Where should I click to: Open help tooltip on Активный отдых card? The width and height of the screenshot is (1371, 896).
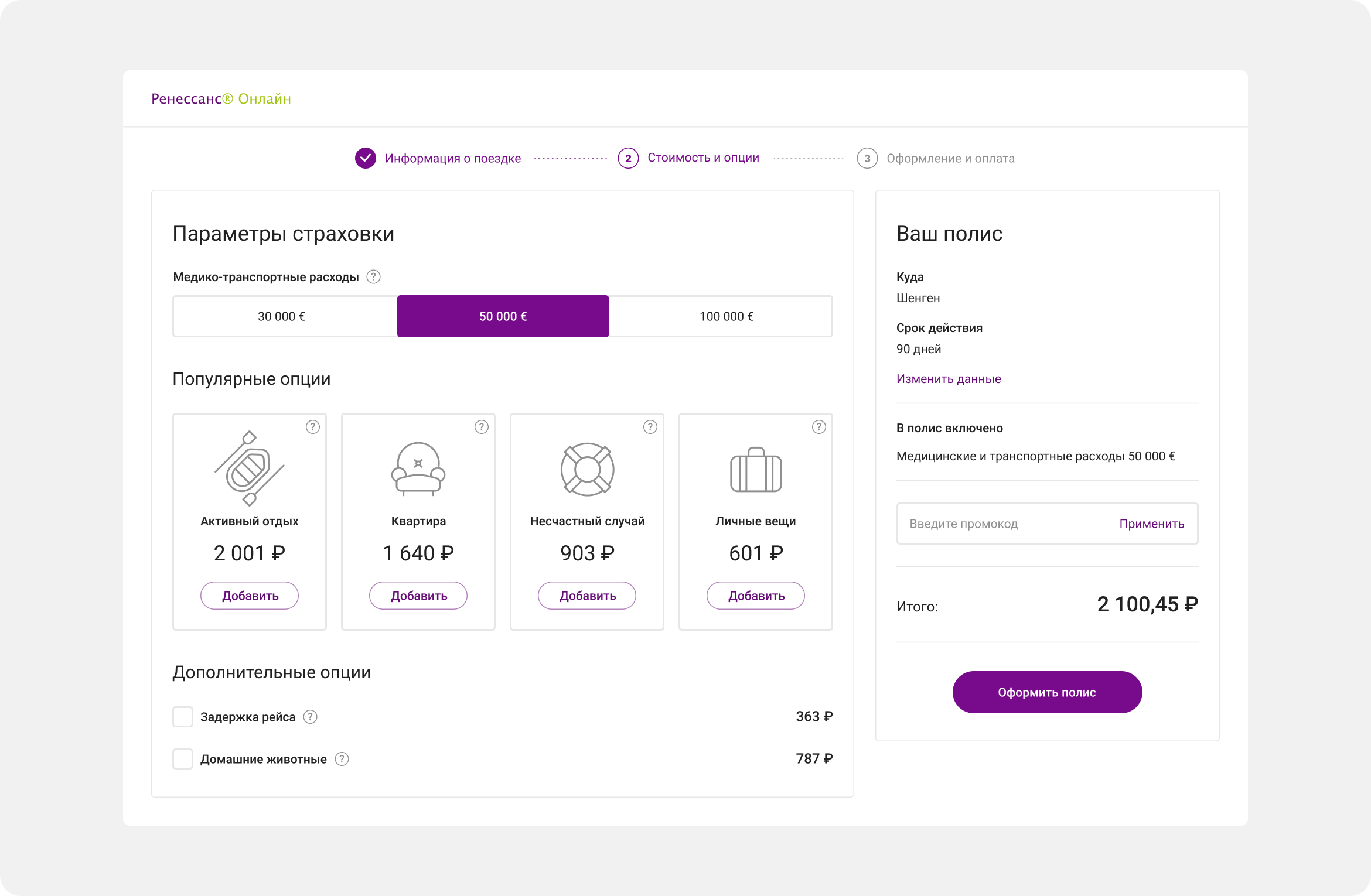click(x=313, y=427)
